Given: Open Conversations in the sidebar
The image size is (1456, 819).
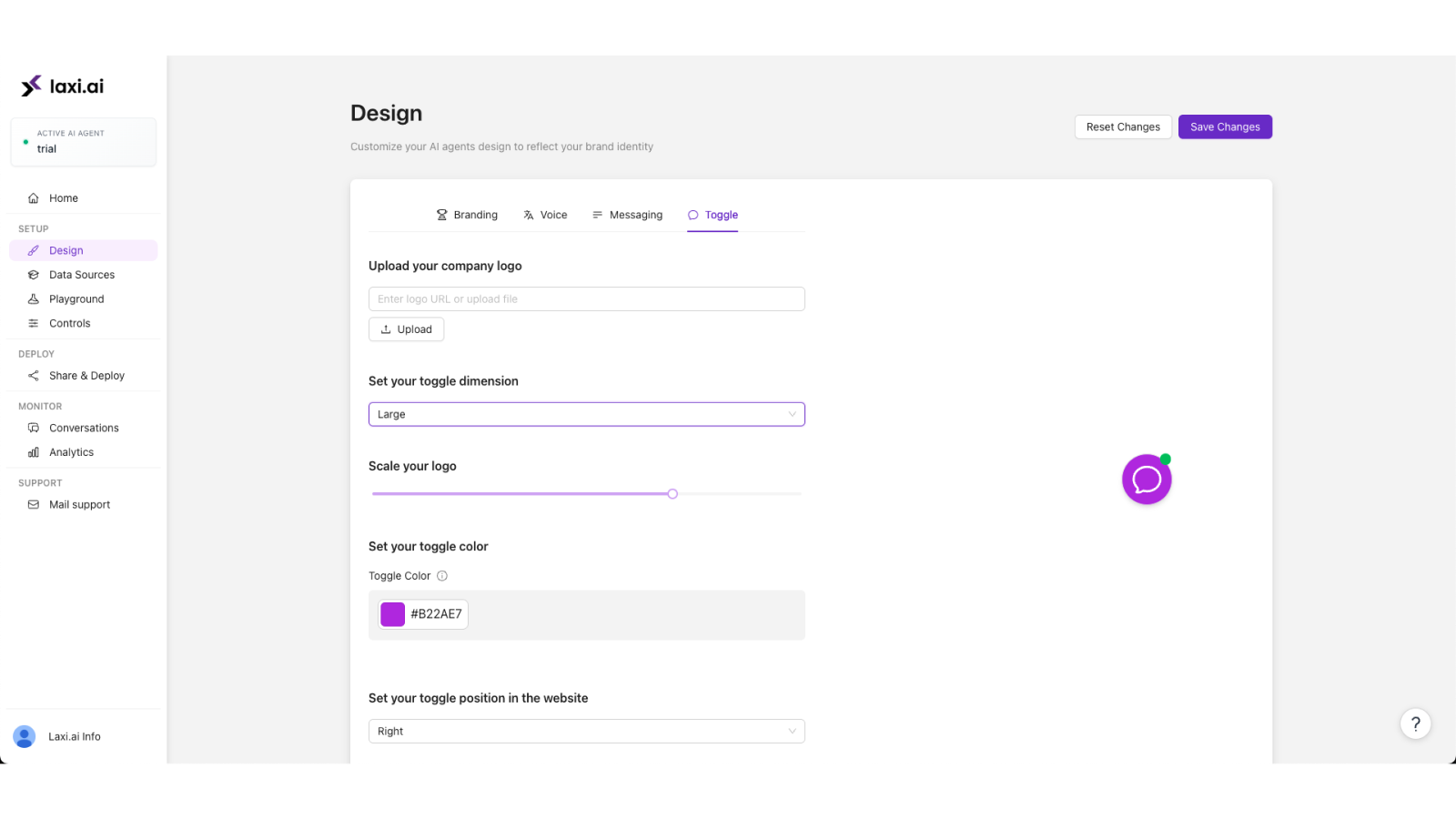Looking at the screenshot, I should [83, 428].
